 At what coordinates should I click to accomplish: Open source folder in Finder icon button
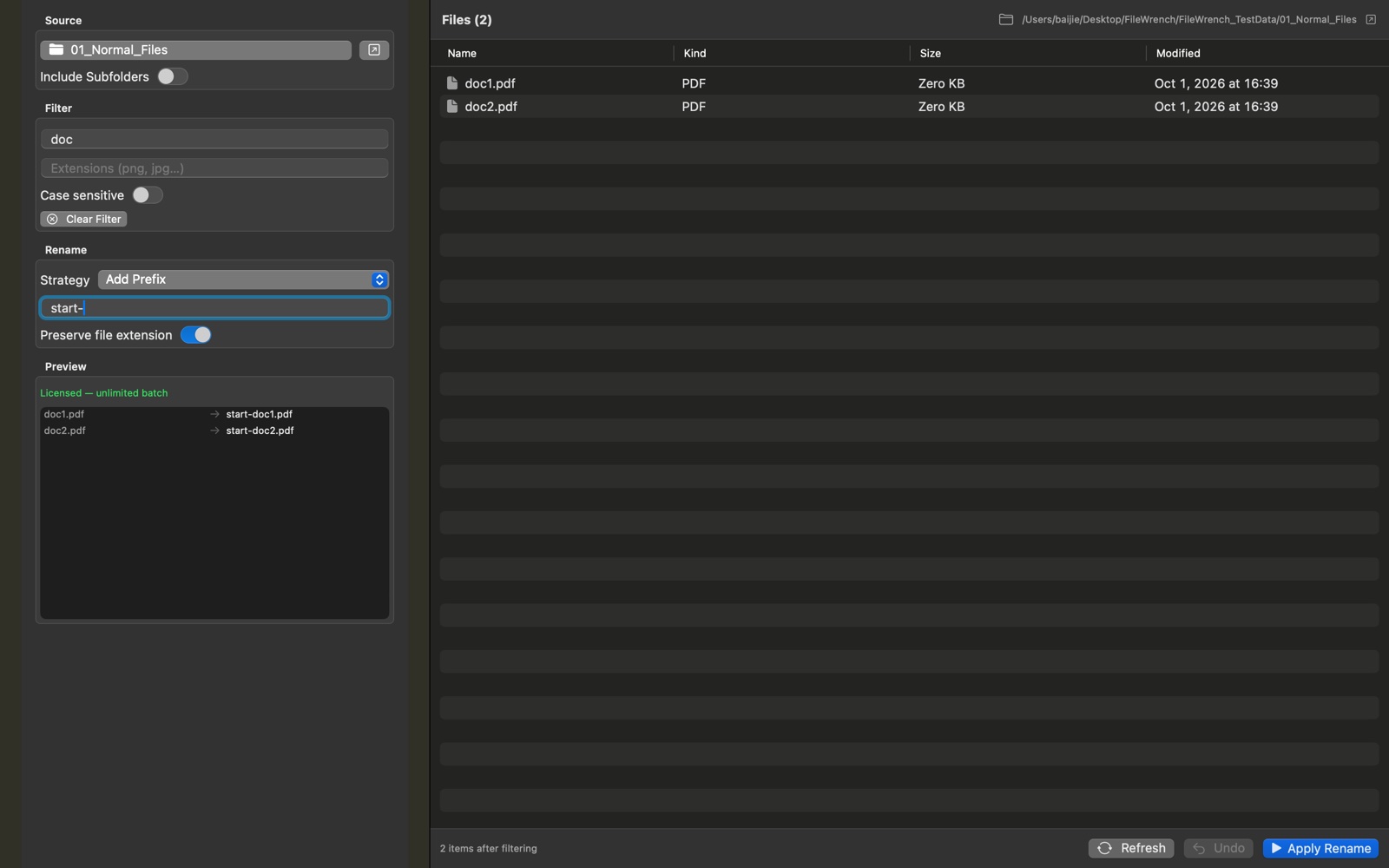tap(374, 50)
